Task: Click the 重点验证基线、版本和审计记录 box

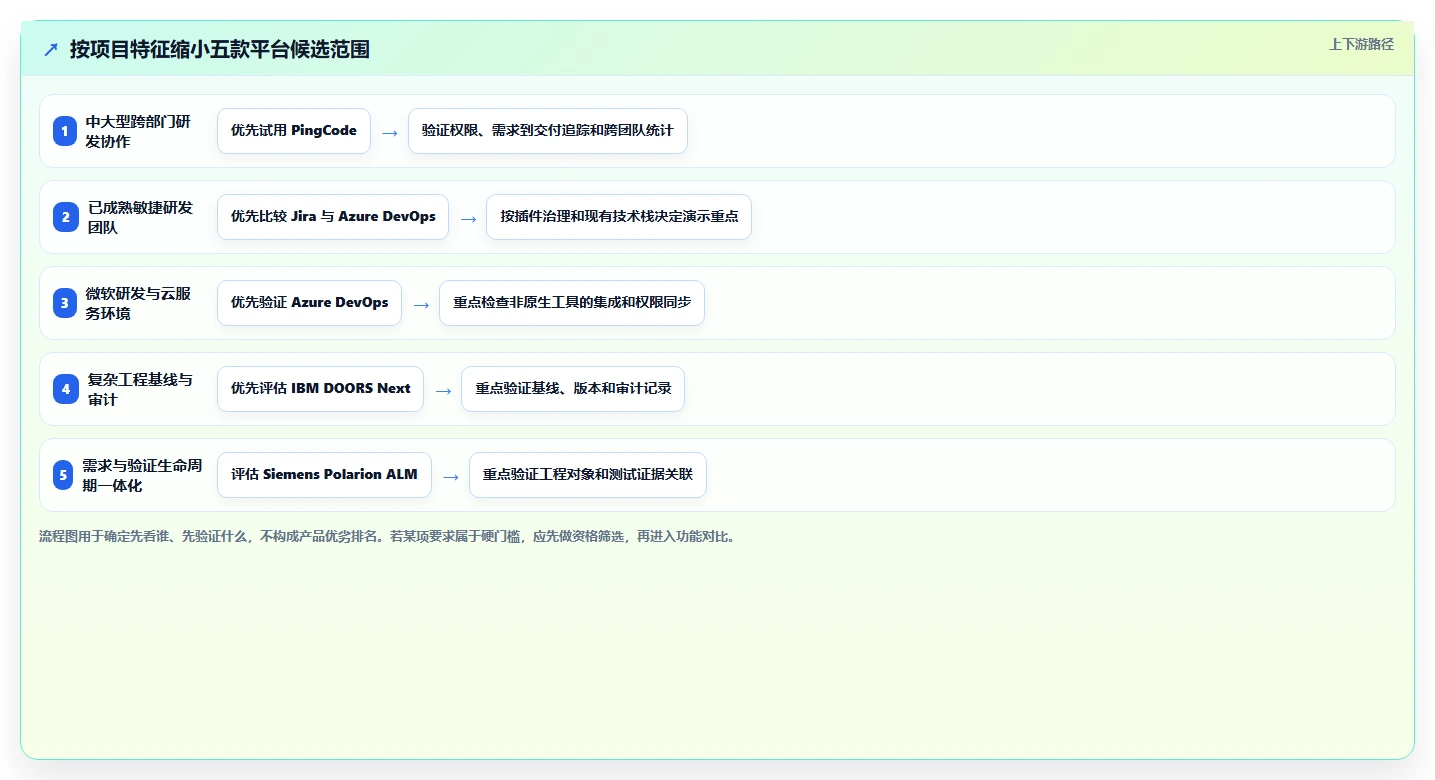Action: click(573, 389)
